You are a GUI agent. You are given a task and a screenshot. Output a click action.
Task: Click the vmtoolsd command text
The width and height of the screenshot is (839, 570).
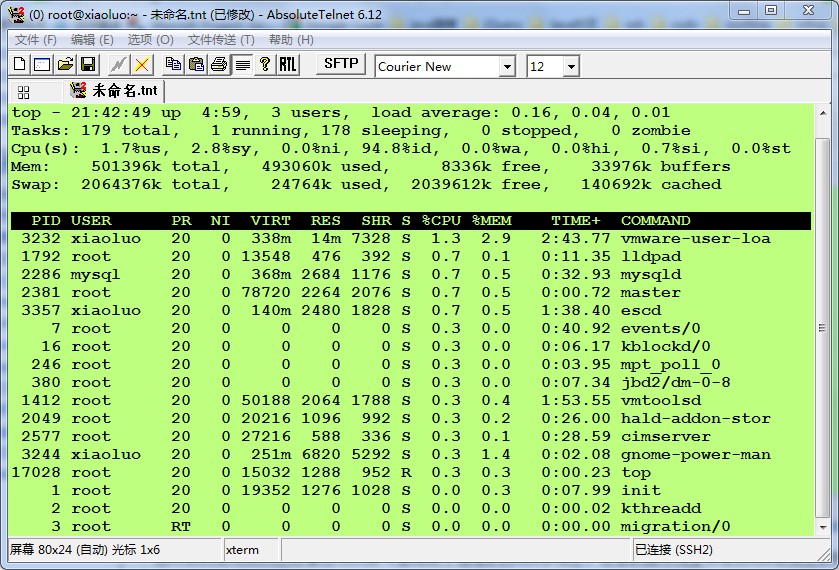[x=661, y=400]
